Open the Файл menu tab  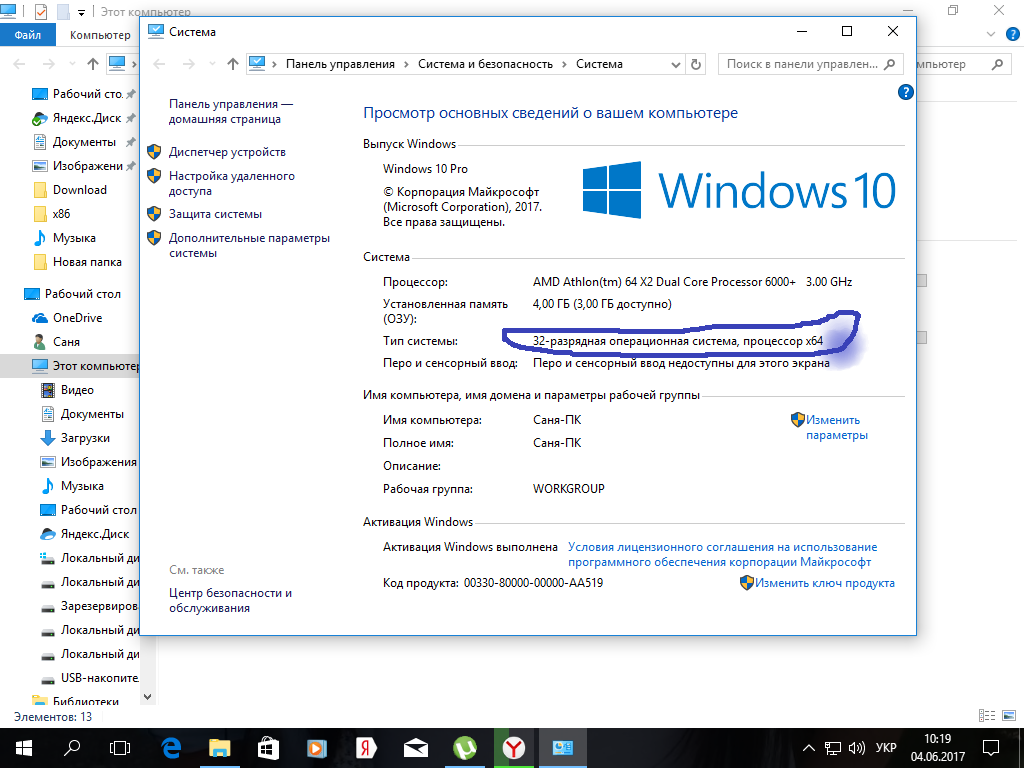click(28, 35)
